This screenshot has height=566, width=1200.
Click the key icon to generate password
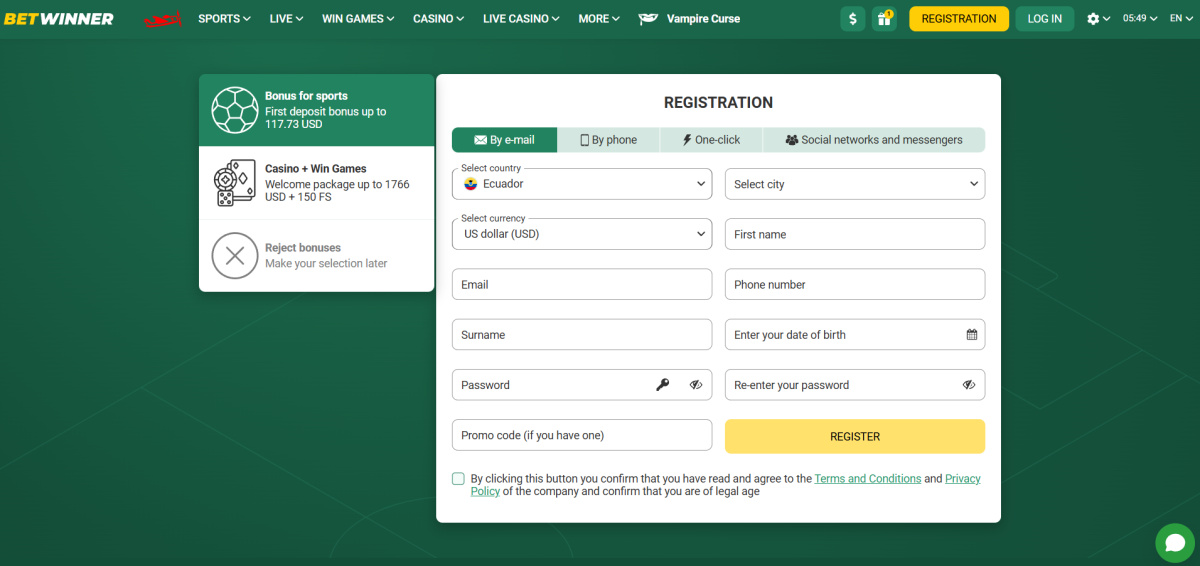662,385
